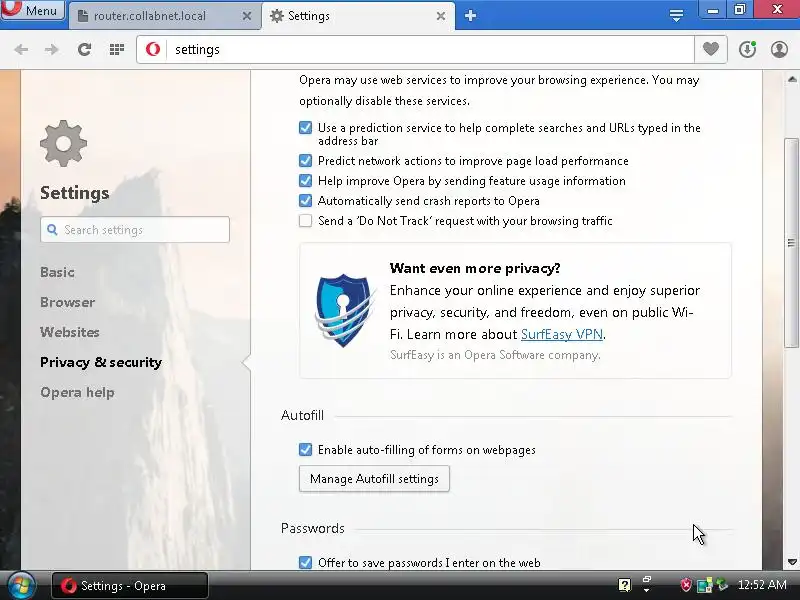800x600 pixels.
Task: Click the 12:52 AM clock
Action: (x=762, y=585)
